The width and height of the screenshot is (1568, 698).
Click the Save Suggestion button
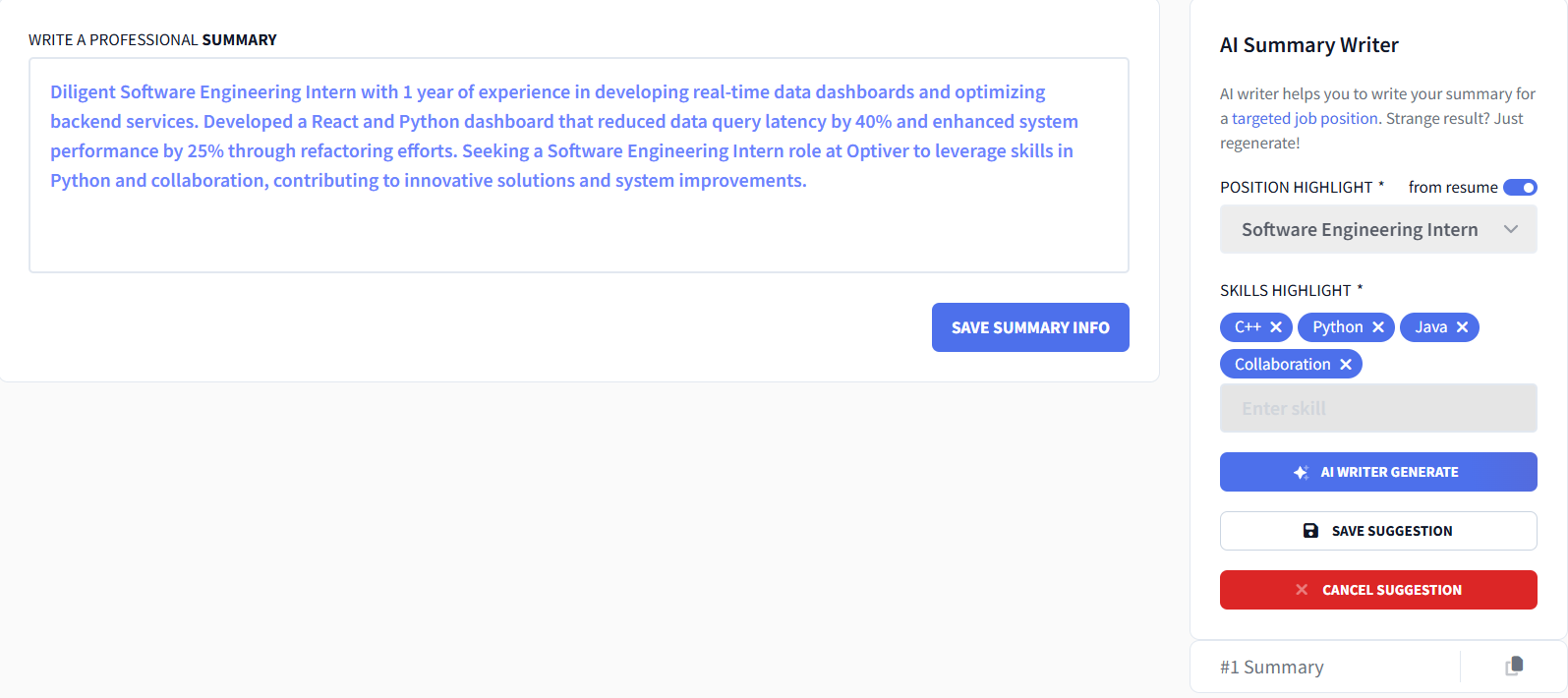[1377, 530]
